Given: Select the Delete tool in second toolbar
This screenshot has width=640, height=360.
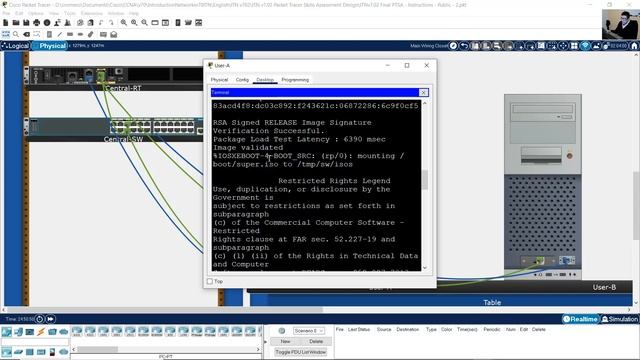Looking at the screenshot, I should point(27,34).
